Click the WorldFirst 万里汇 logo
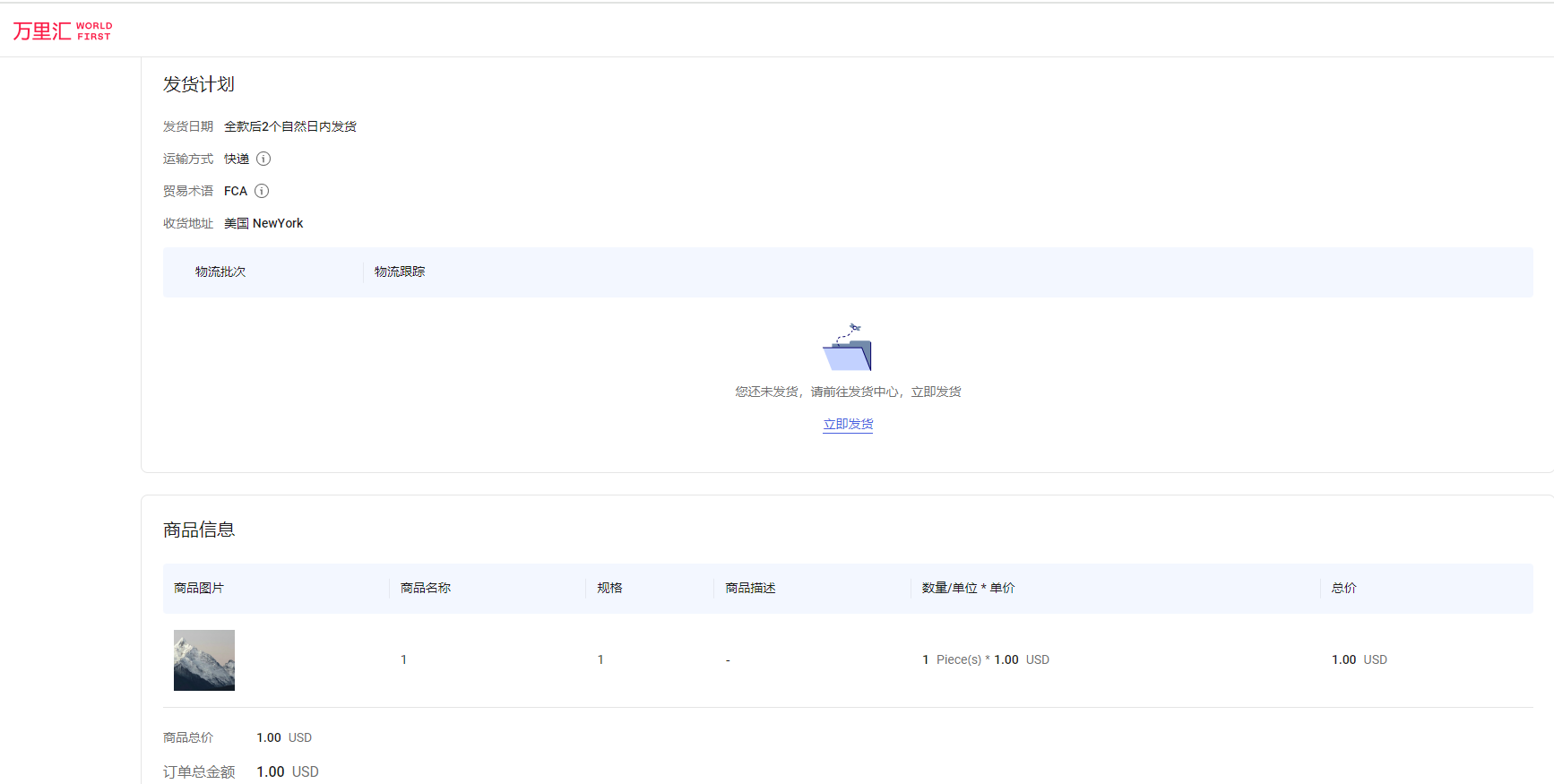1554x784 pixels. coord(62,31)
